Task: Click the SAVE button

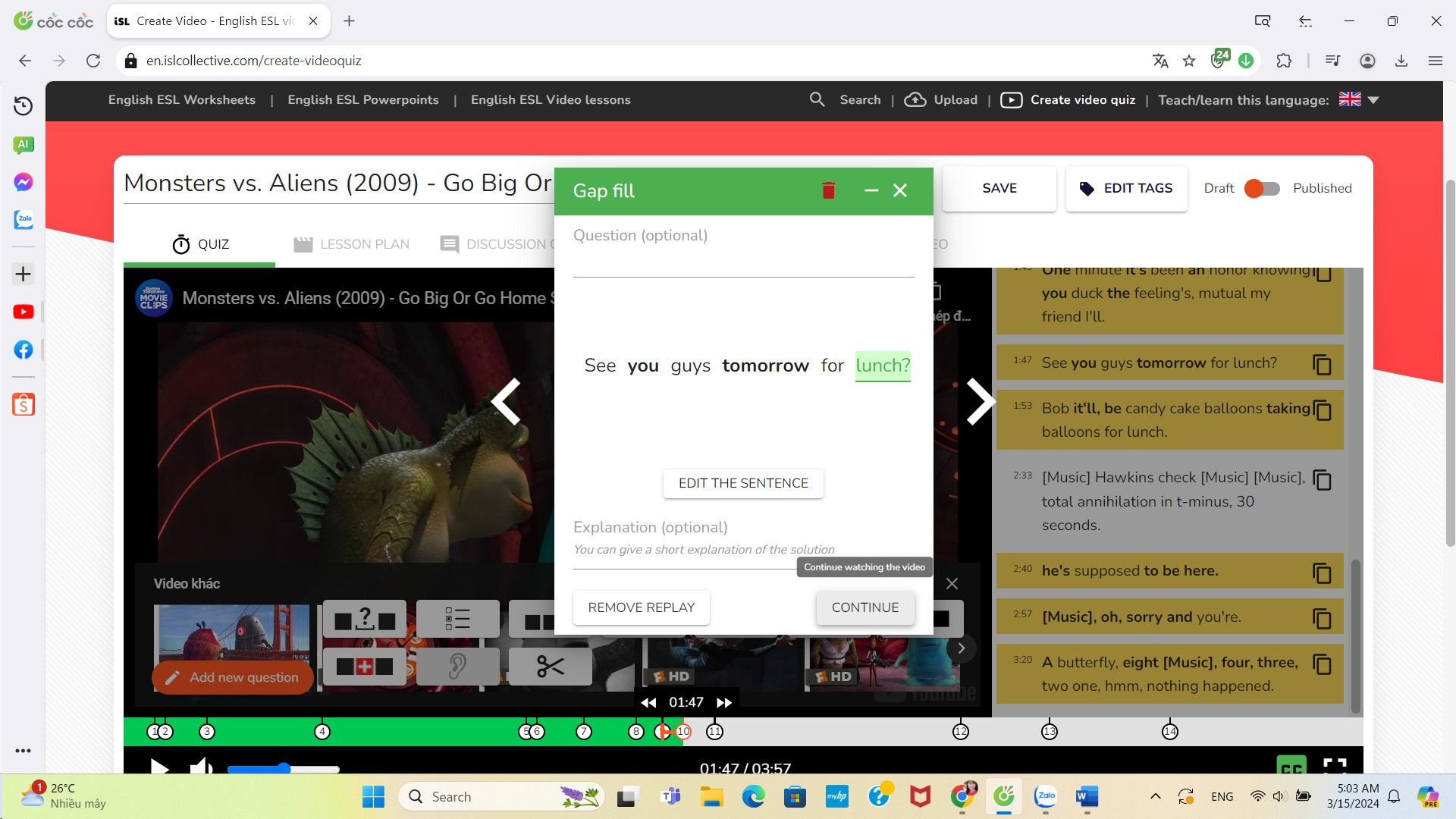Action: 999,188
